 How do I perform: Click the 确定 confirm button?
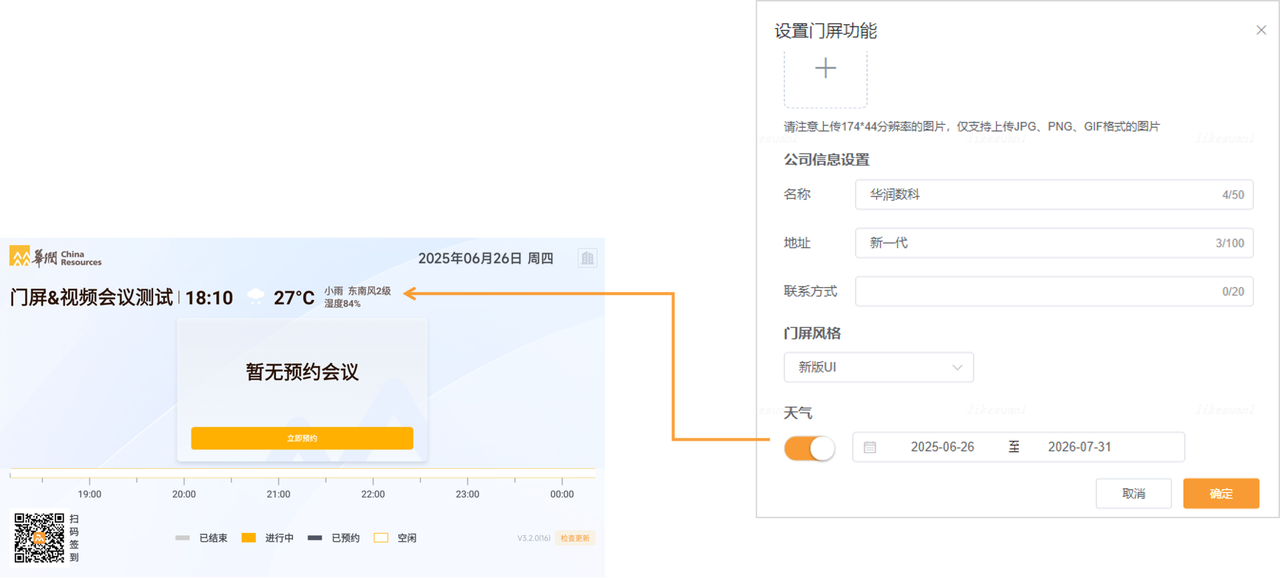tap(1220, 494)
